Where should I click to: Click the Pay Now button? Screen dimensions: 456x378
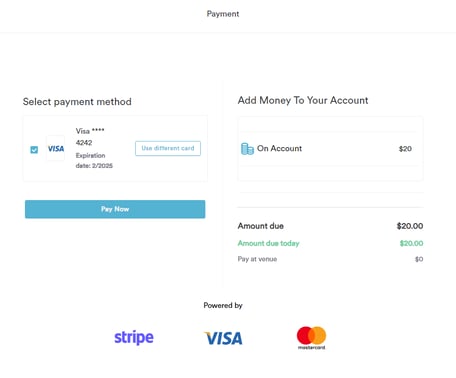[x=115, y=209]
